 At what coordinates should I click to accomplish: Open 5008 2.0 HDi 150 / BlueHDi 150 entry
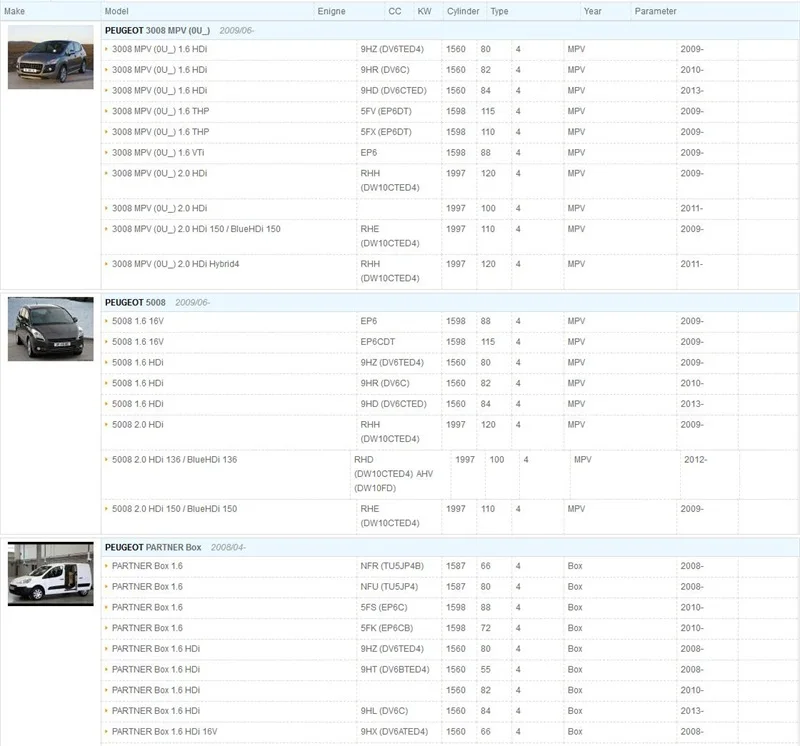(174, 509)
